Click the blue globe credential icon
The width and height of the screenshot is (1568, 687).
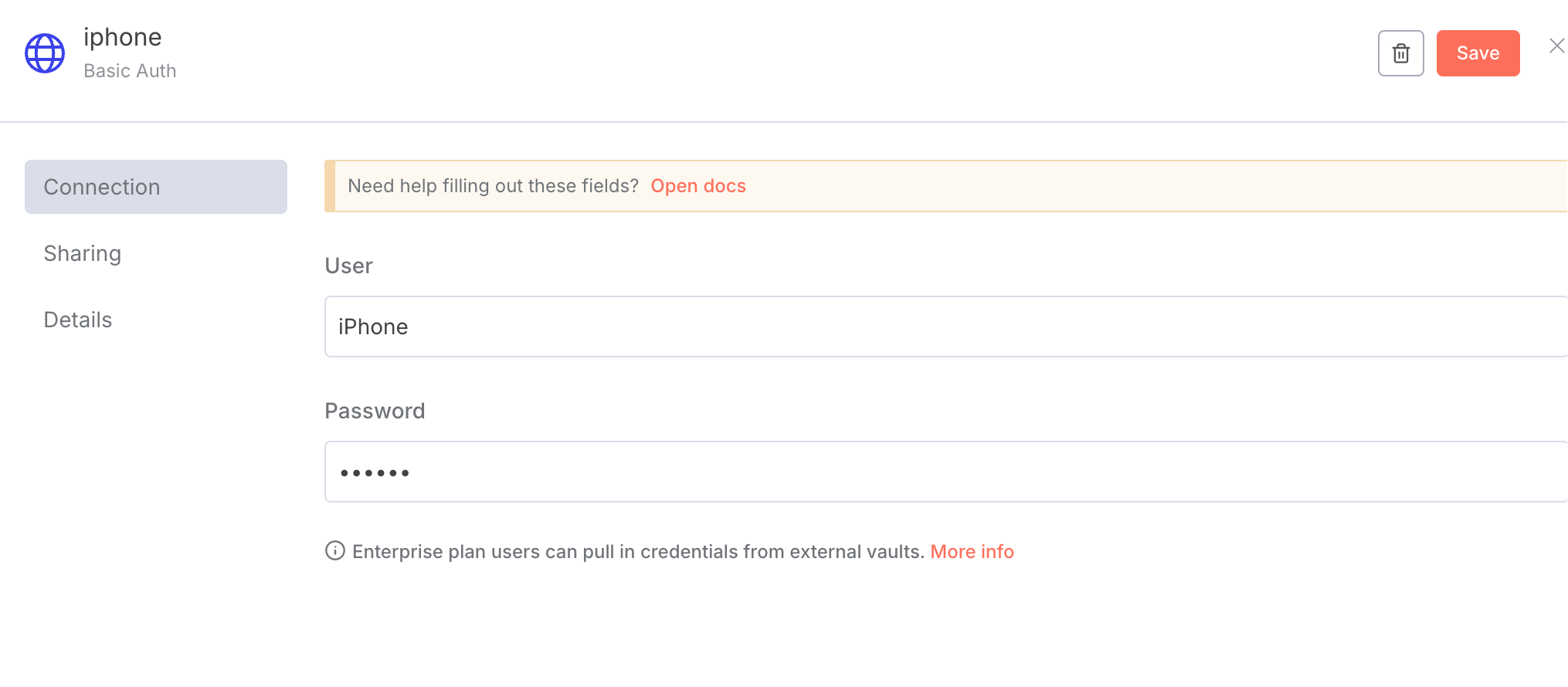tap(45, 53)
